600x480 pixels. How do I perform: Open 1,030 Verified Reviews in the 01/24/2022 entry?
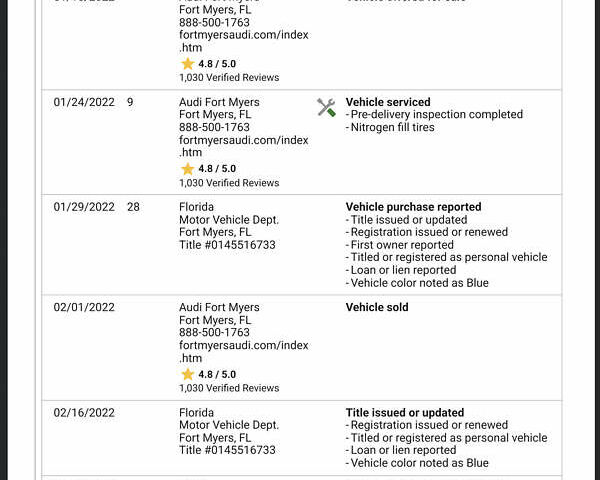[x=229, y=183]
